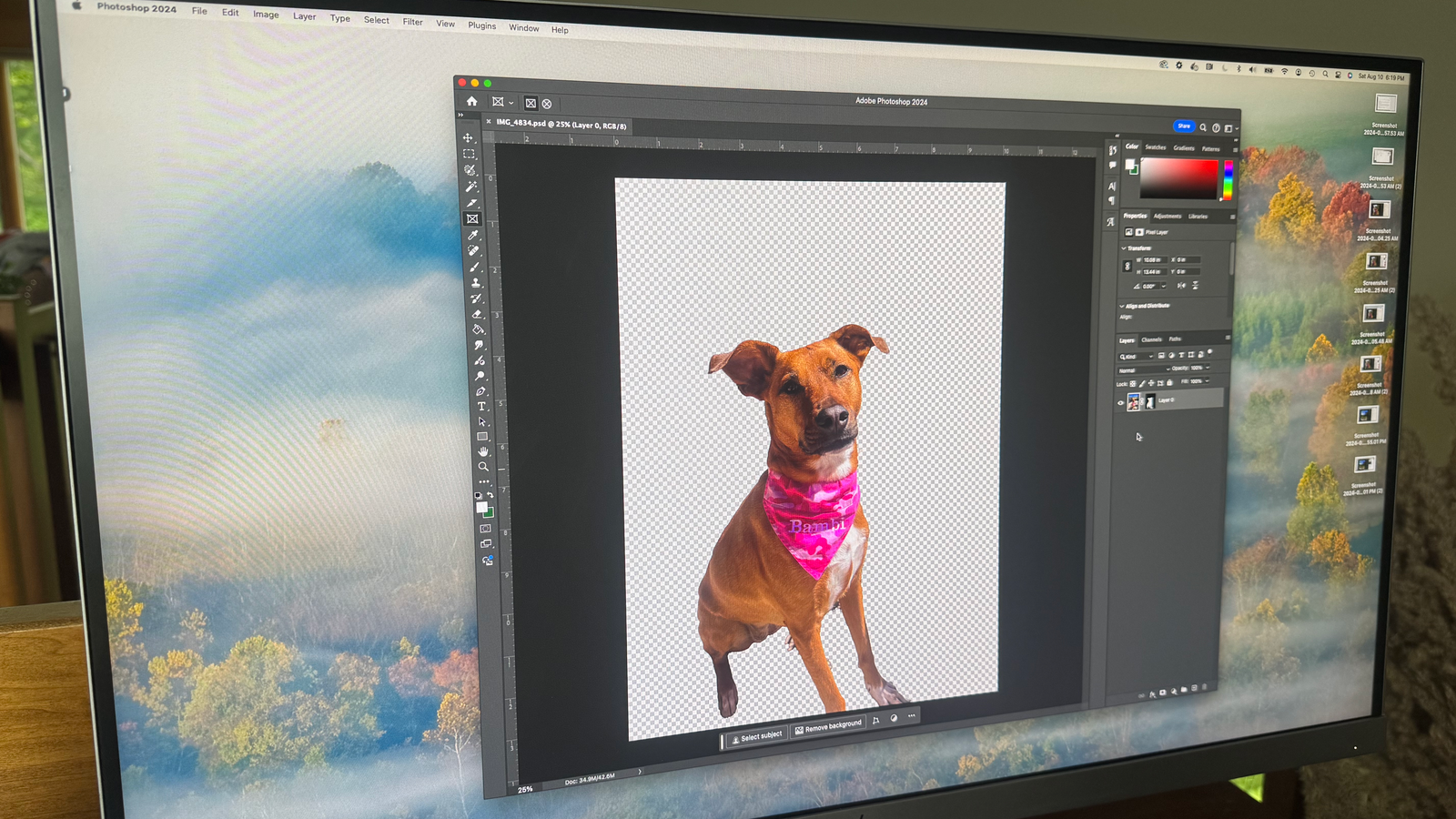Toggle visibility of Layer 0
The image size is (1456, 819).
click(x=1120, y=402)
